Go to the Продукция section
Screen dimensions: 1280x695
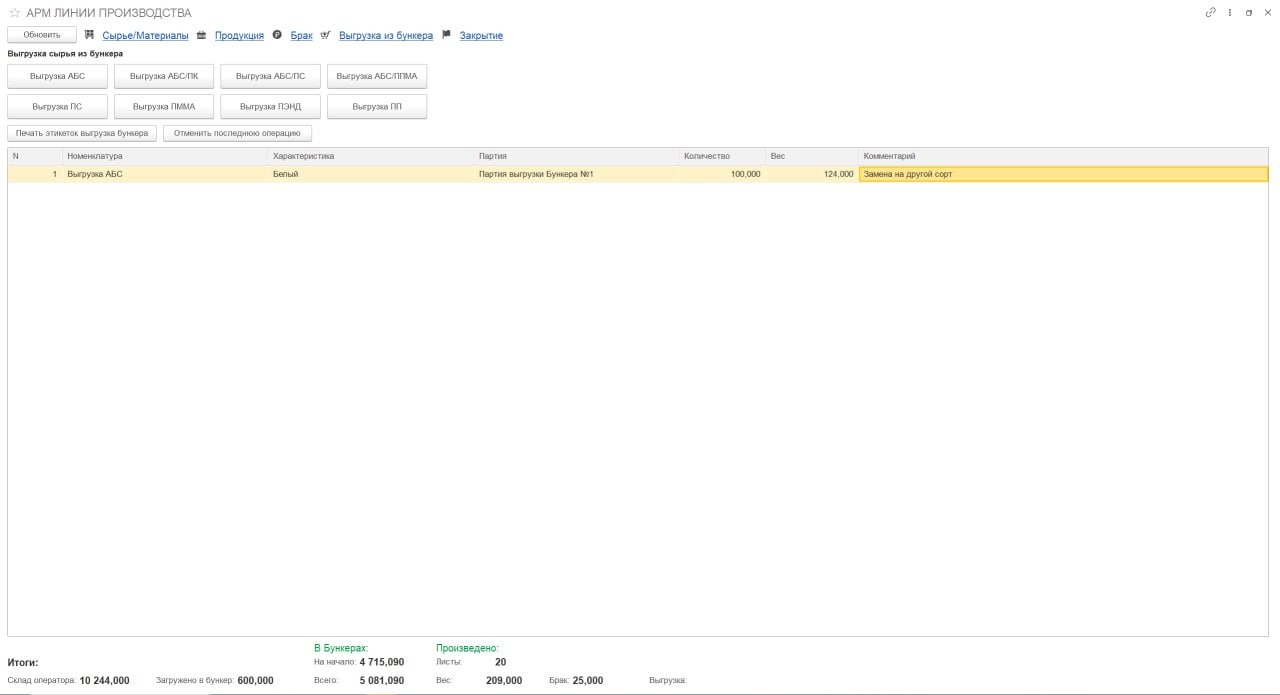pos(239,35)
